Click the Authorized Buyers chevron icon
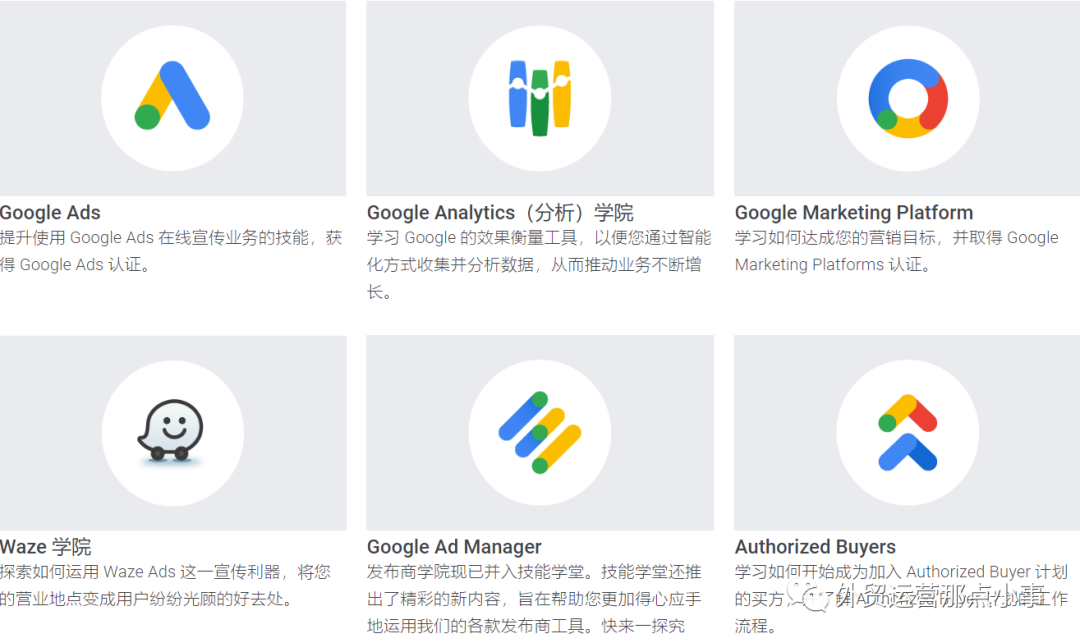Viewport: 1080px width, 643px height. pyautogui.click(x=908, y=433)
